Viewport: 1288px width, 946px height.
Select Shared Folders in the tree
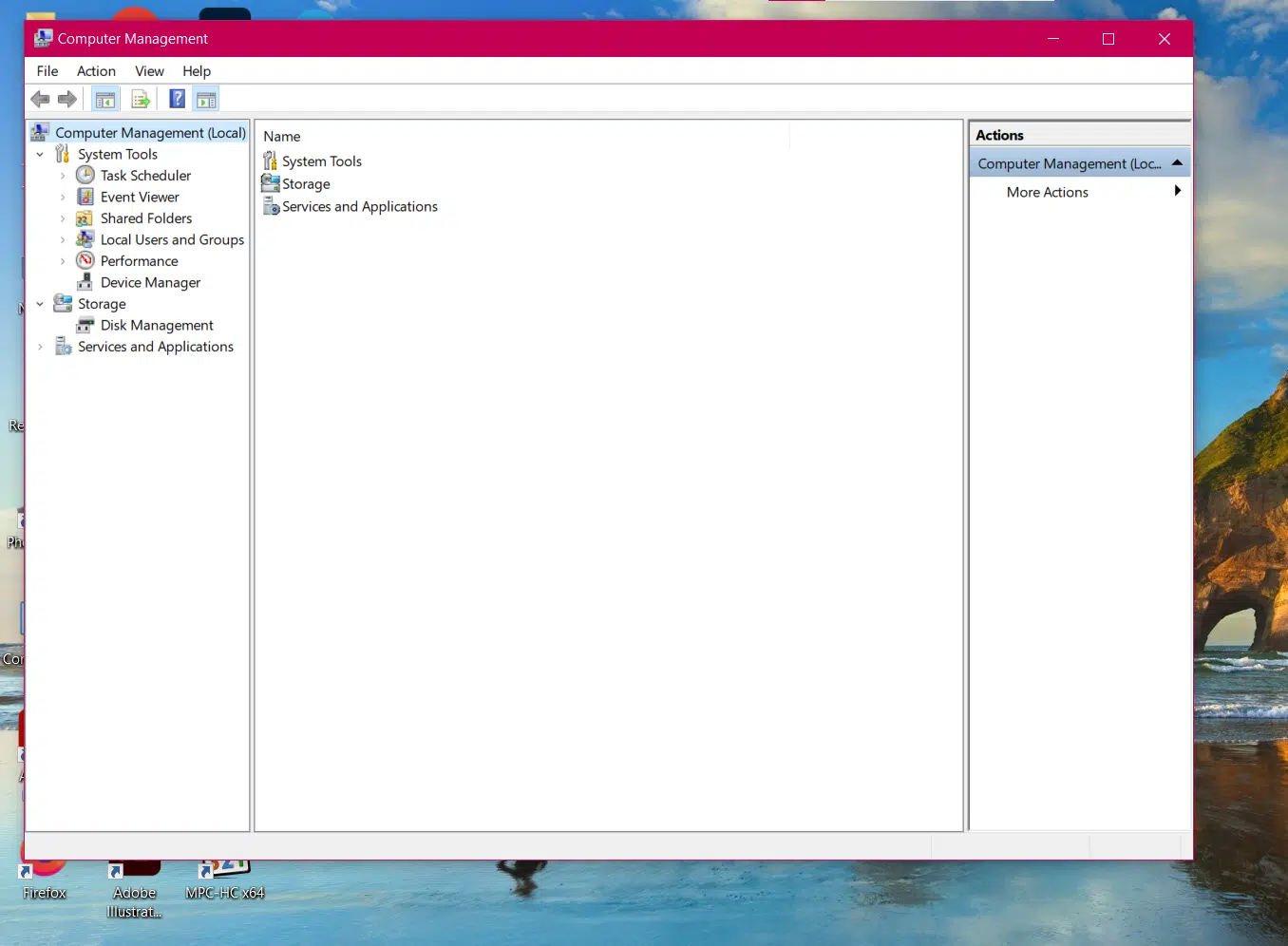146,218
